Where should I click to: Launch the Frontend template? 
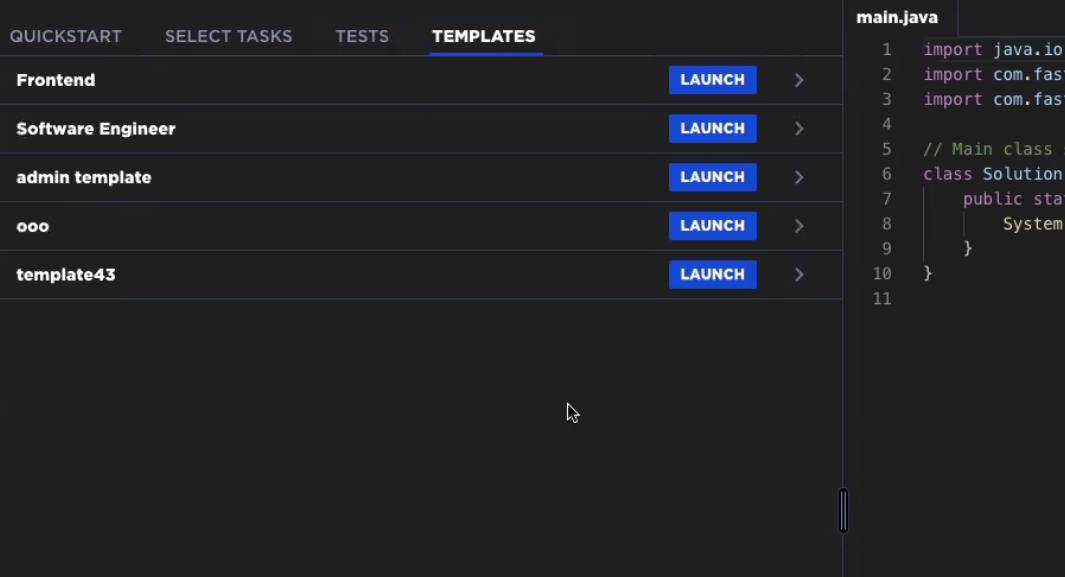[x=712, y=79]
